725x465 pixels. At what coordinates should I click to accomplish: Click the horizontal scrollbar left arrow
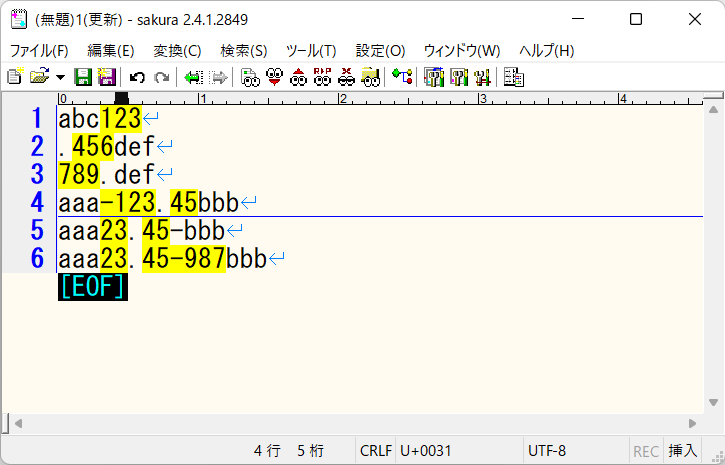click(18, 423)
